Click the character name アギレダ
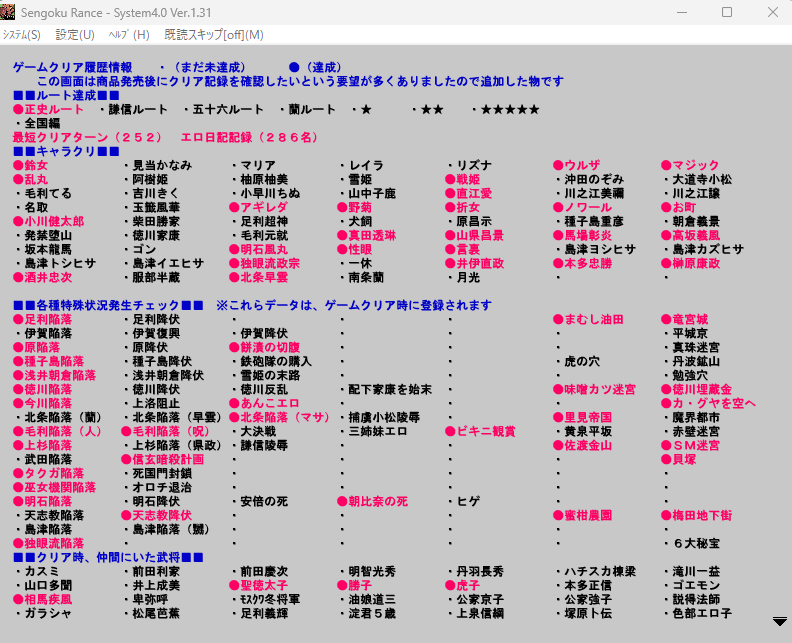The image size is (792, 643). tap(259, 208)
